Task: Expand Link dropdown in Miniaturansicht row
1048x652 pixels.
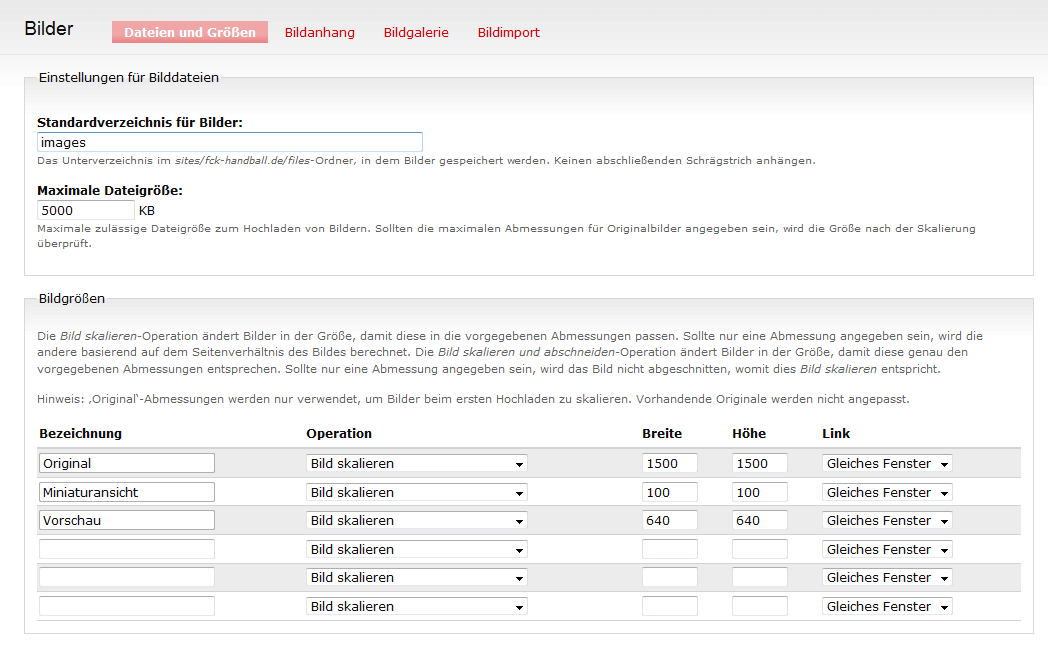Action: tap(887, 492)
